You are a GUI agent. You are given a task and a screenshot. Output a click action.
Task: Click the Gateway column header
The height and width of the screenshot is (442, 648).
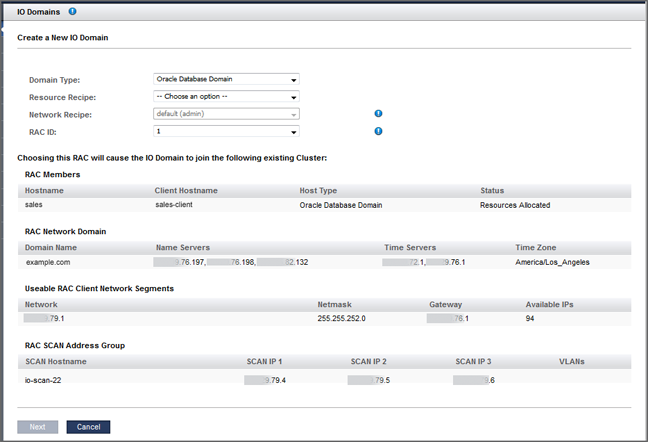[446, 305]
